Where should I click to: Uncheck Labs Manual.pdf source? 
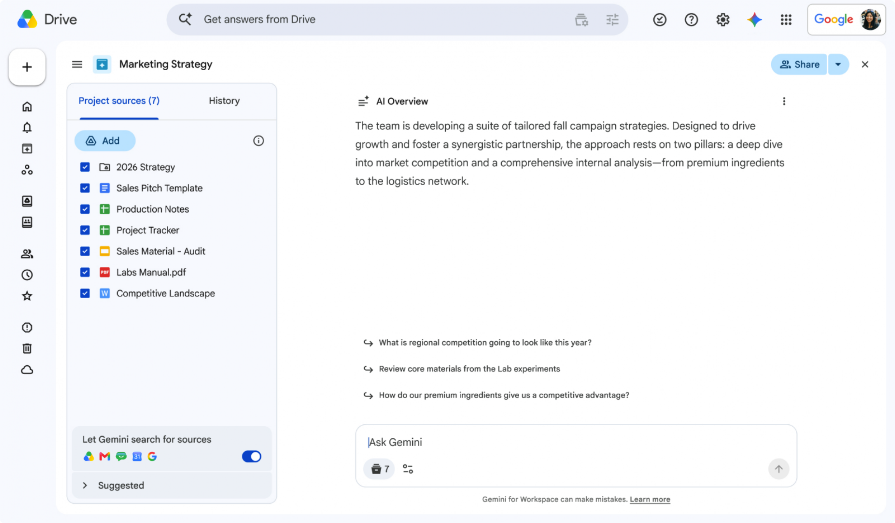tap(85, 272)
